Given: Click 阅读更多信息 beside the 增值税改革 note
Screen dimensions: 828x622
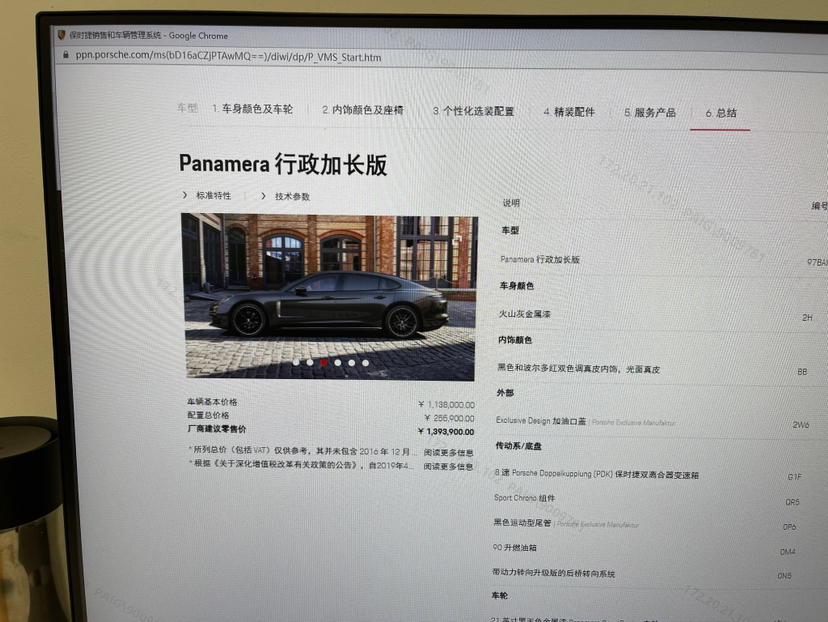Looking at the screenshot, I should (448, 466).
